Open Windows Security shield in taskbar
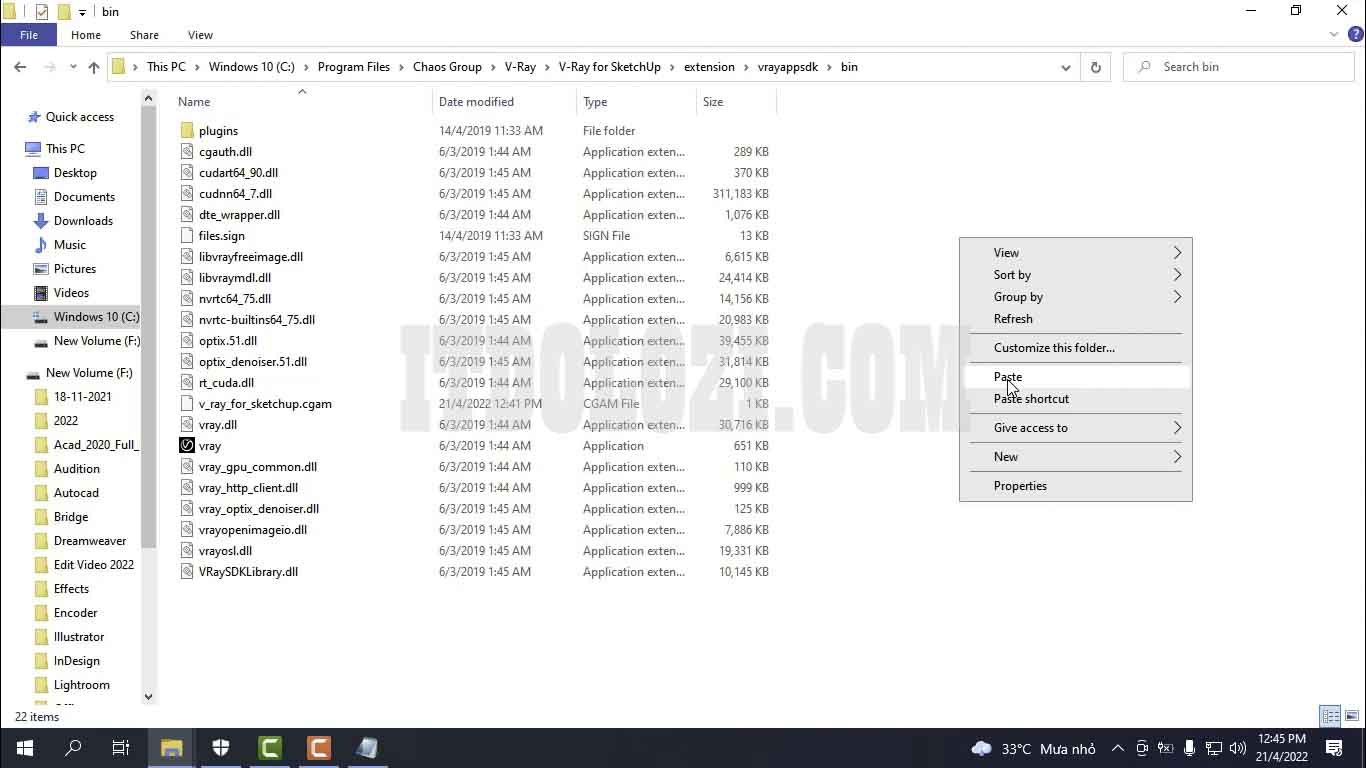This screenshot has width=1366, height=768. tap(221, 748)
